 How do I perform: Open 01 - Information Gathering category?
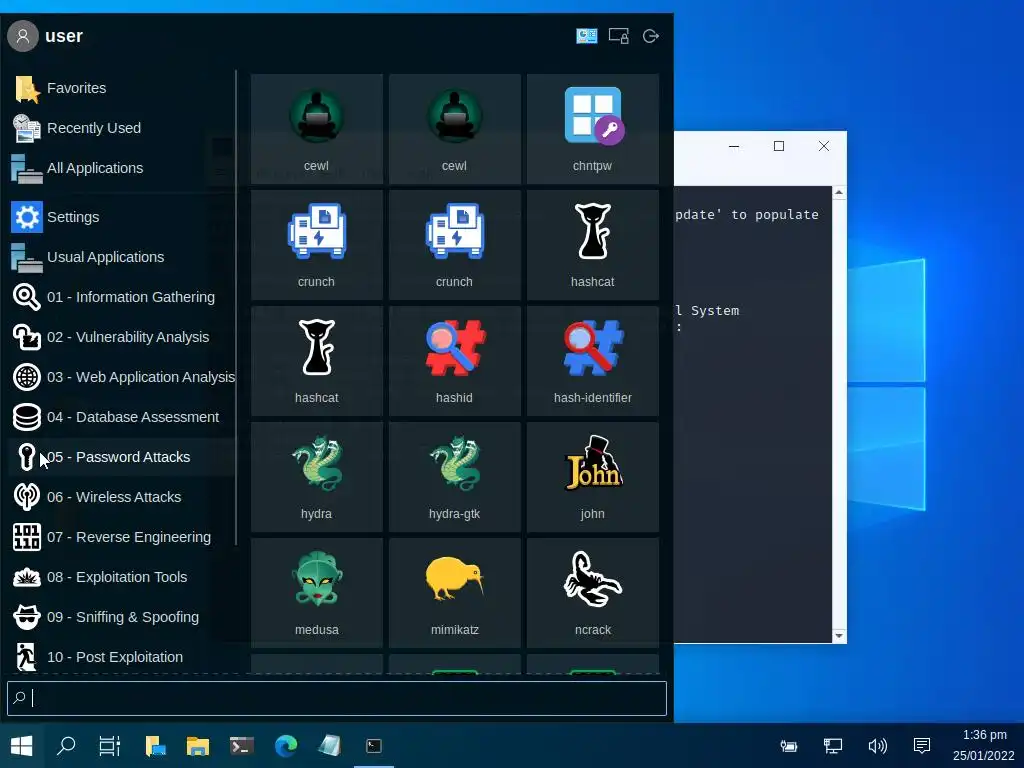pos(121,297)
